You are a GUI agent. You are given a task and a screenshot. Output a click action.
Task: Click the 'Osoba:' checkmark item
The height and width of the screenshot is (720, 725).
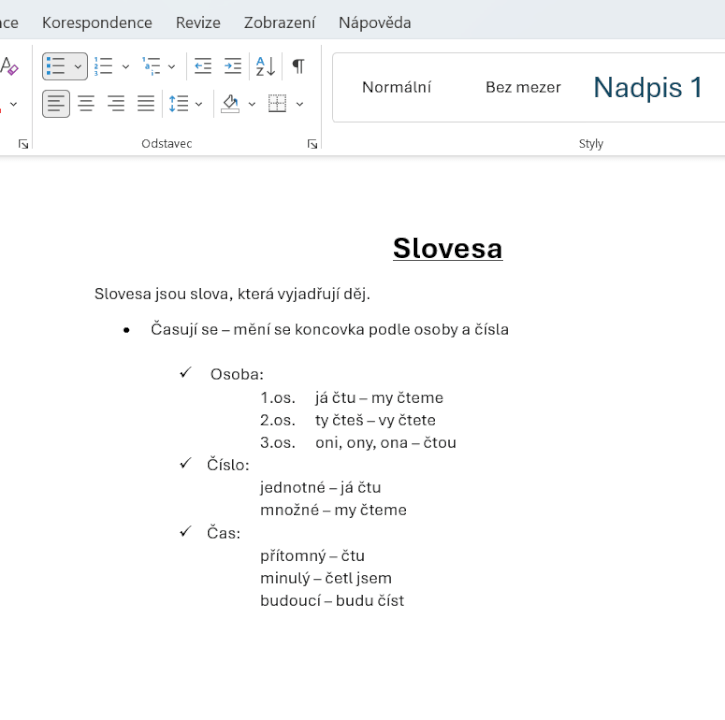[237, 374]
